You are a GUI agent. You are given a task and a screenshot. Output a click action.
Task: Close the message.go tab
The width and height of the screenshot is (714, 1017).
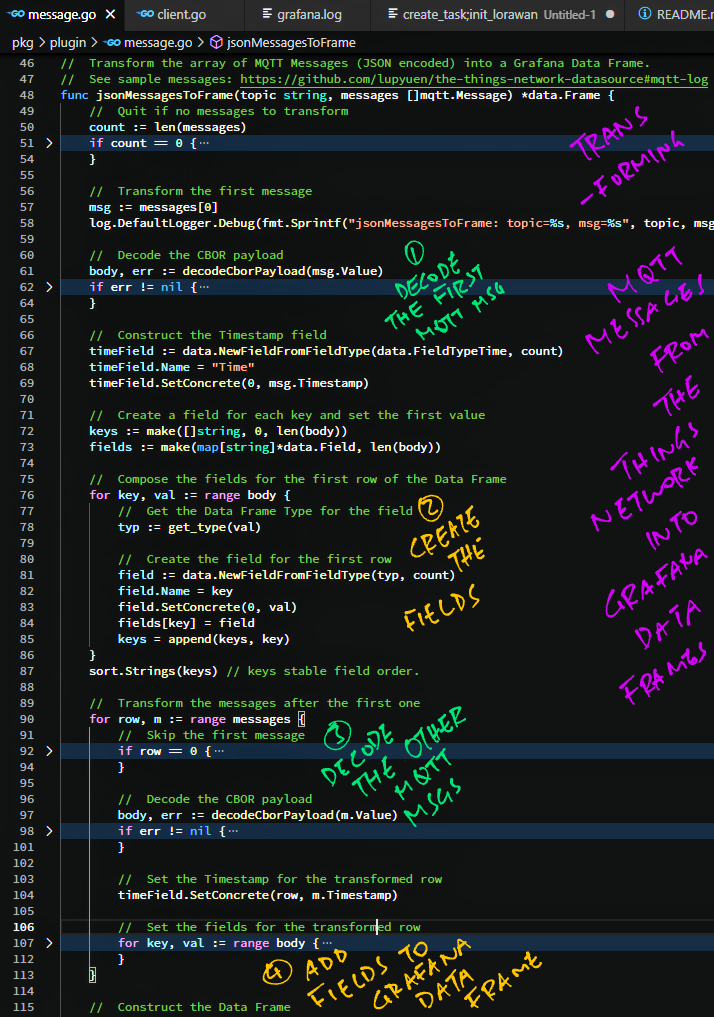(x=109, y=15)
